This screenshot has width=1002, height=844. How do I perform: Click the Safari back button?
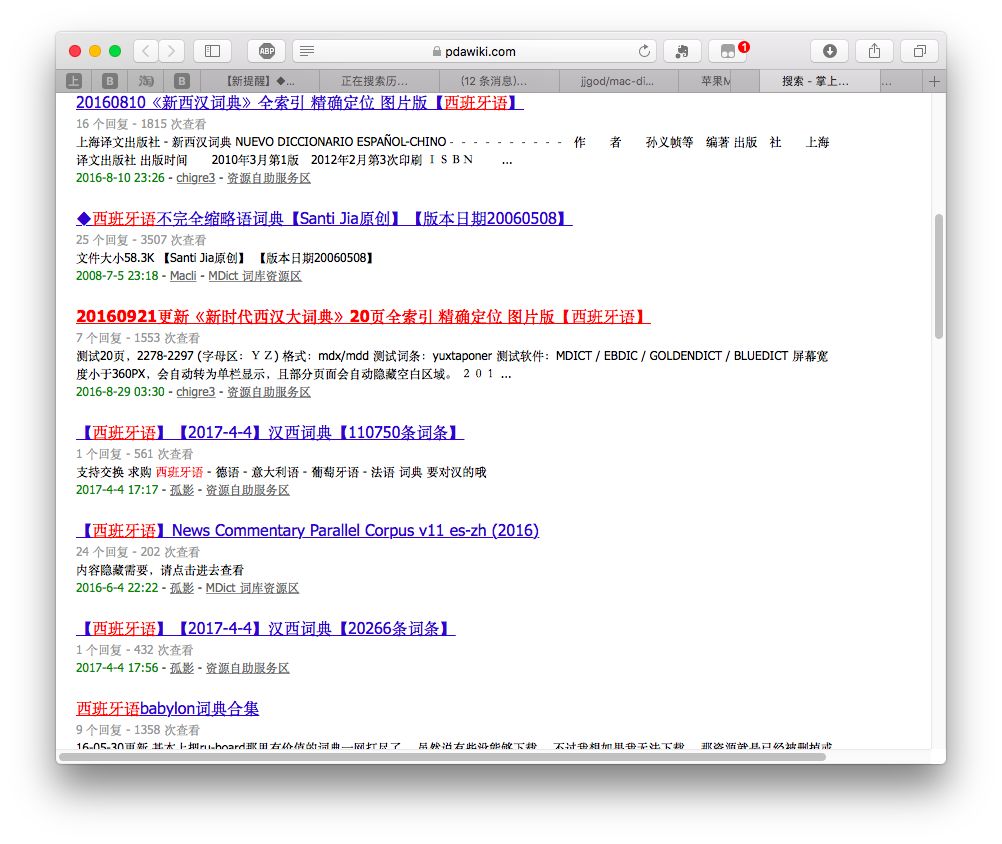146,51
